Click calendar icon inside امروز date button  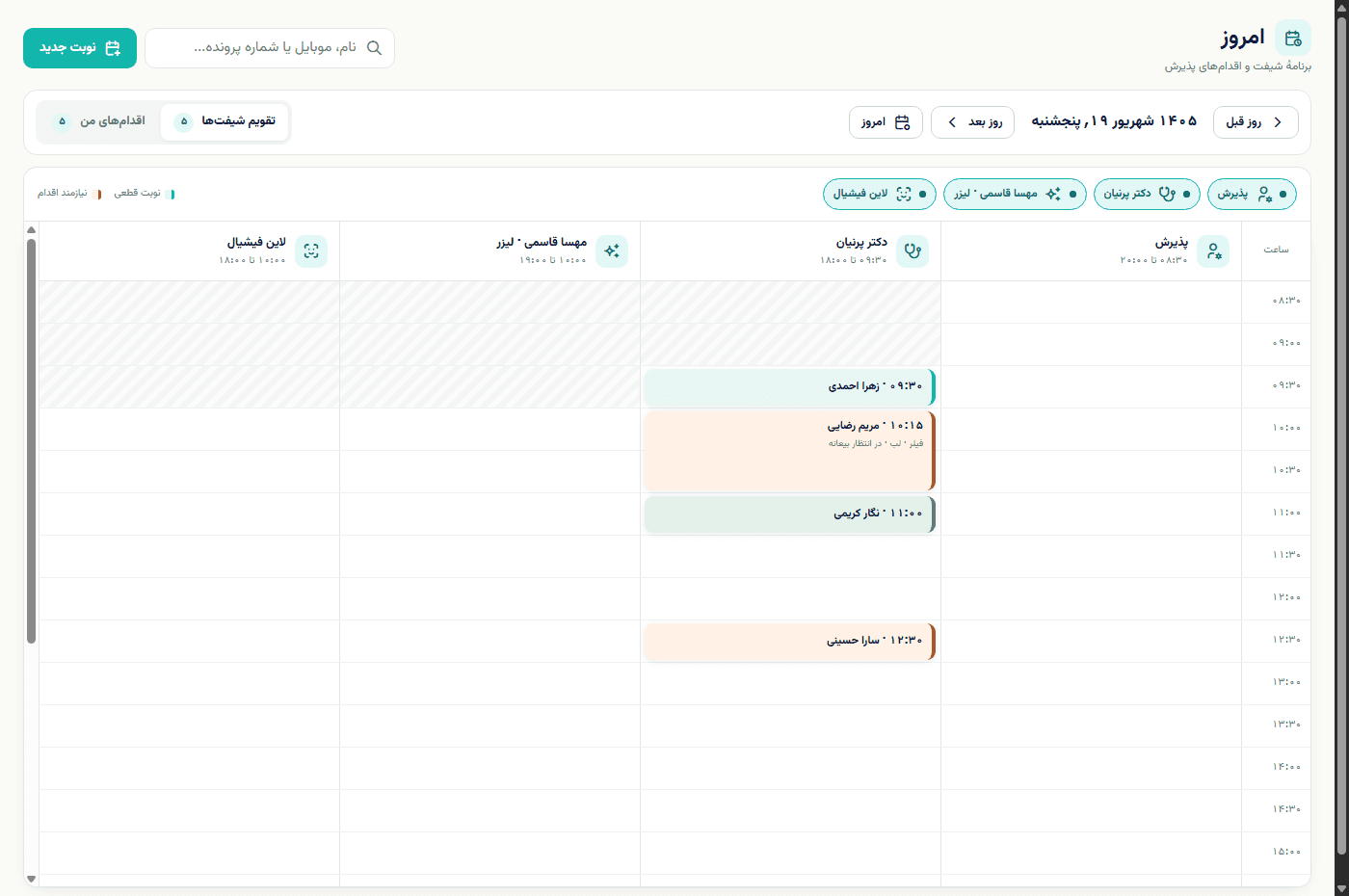tap(903, 122)
